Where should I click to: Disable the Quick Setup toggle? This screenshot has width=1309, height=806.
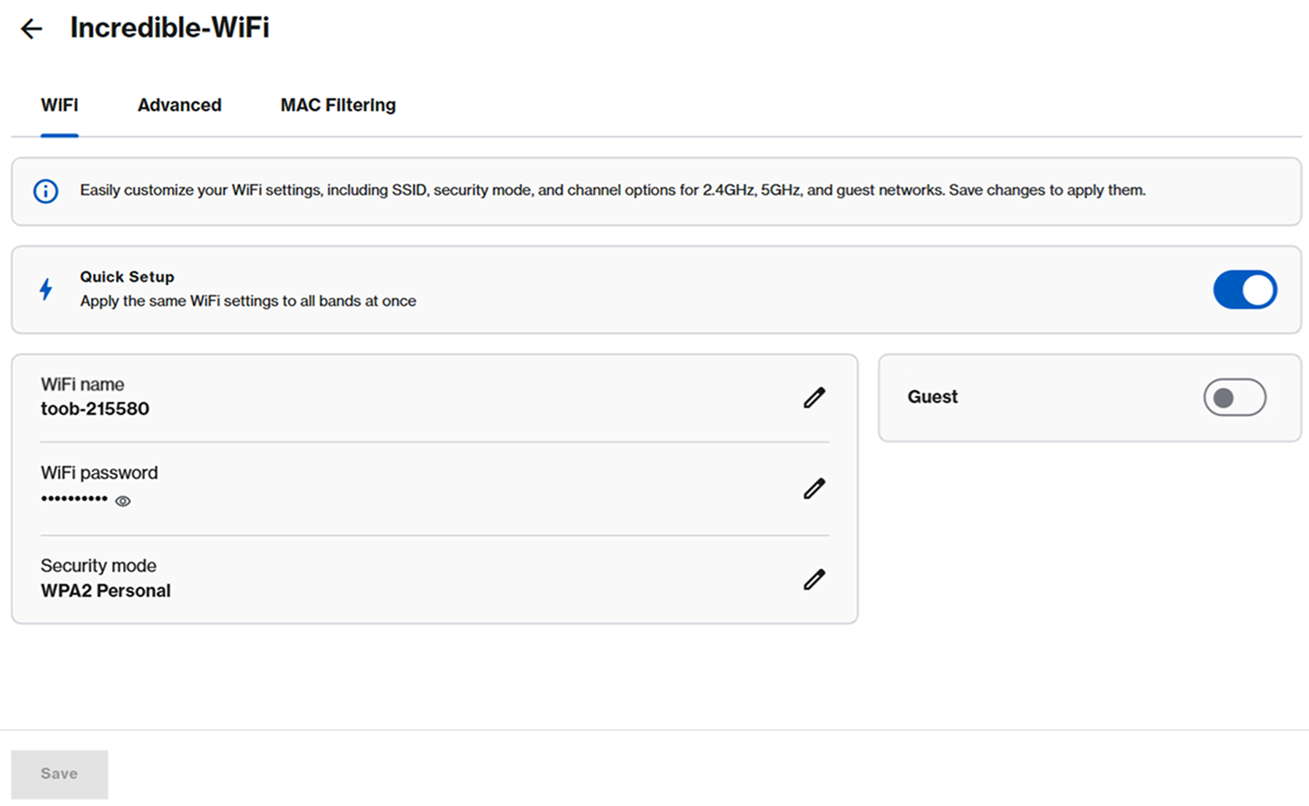[x=1244, y=289]
